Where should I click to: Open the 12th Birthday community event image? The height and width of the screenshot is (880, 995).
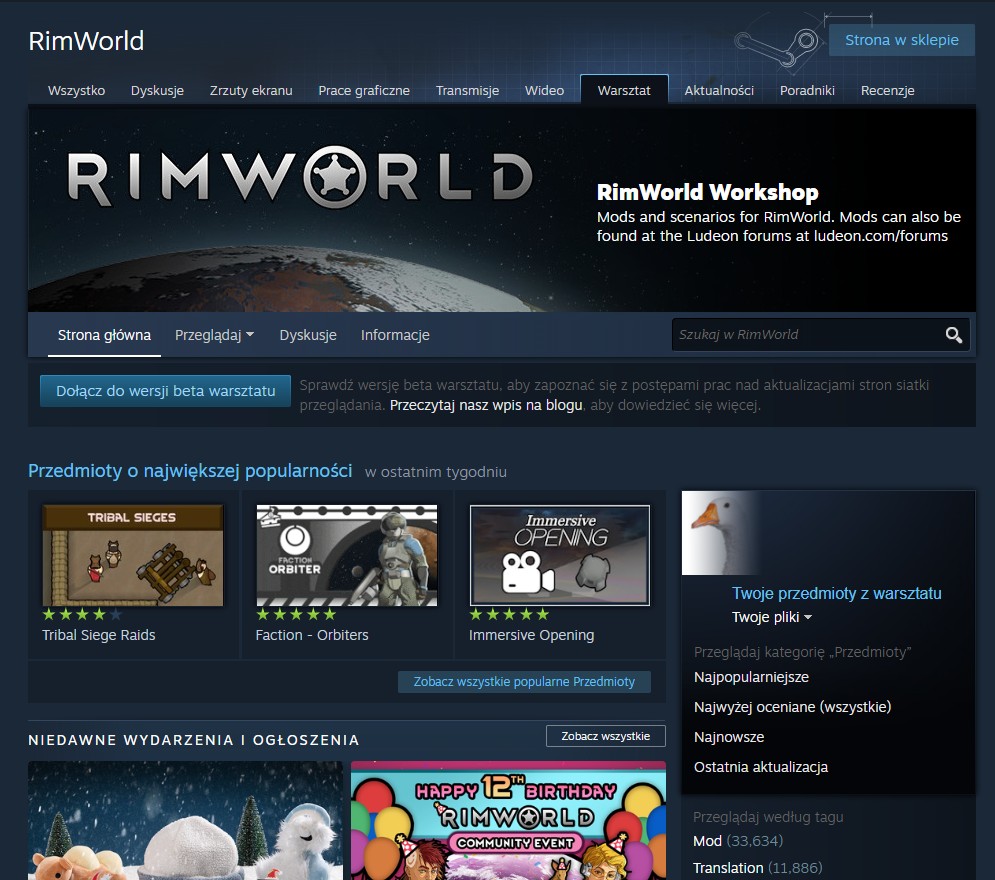(508, 820)
